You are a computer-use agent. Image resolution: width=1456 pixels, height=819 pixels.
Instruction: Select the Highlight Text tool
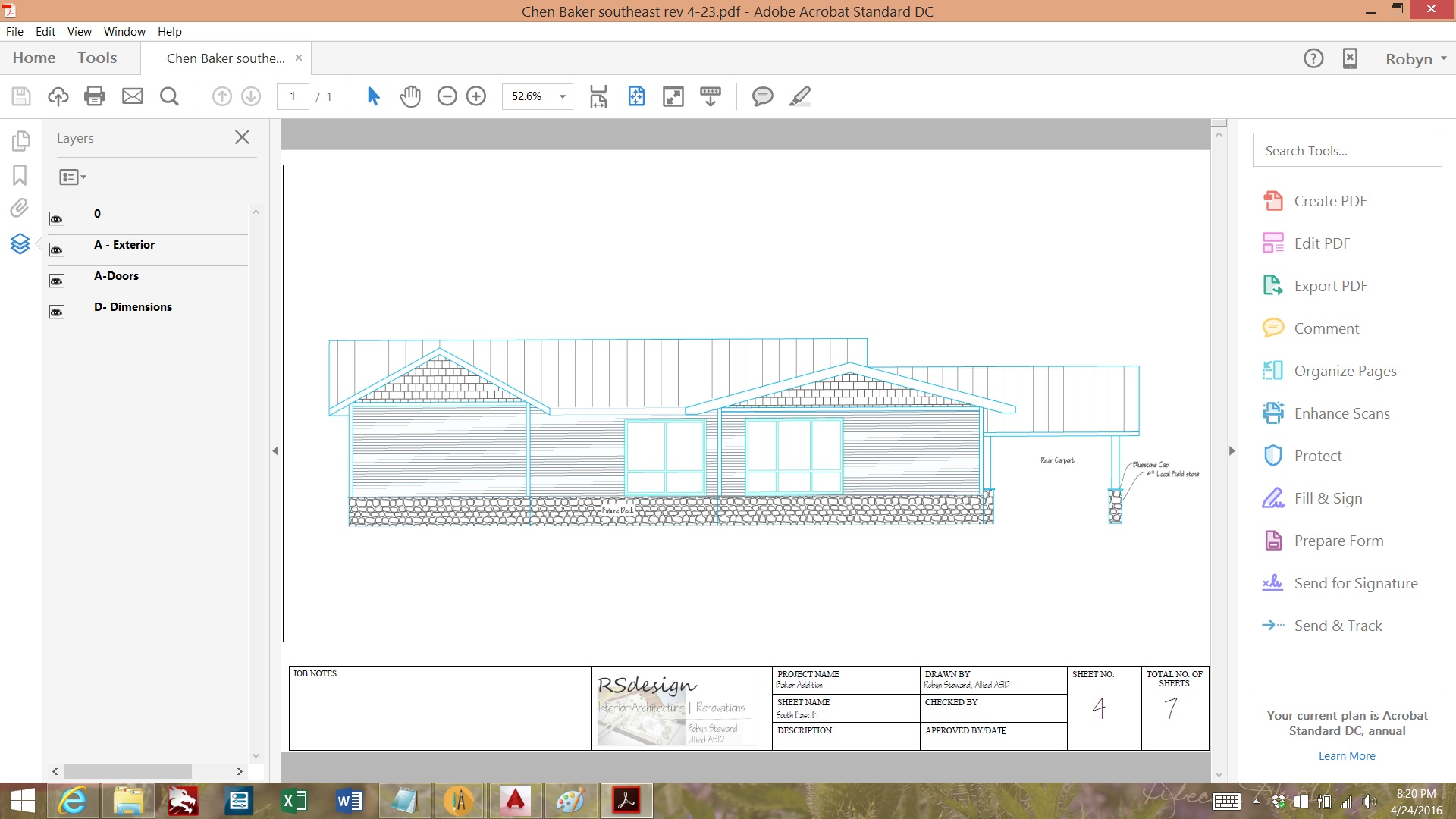click(799, 96)
